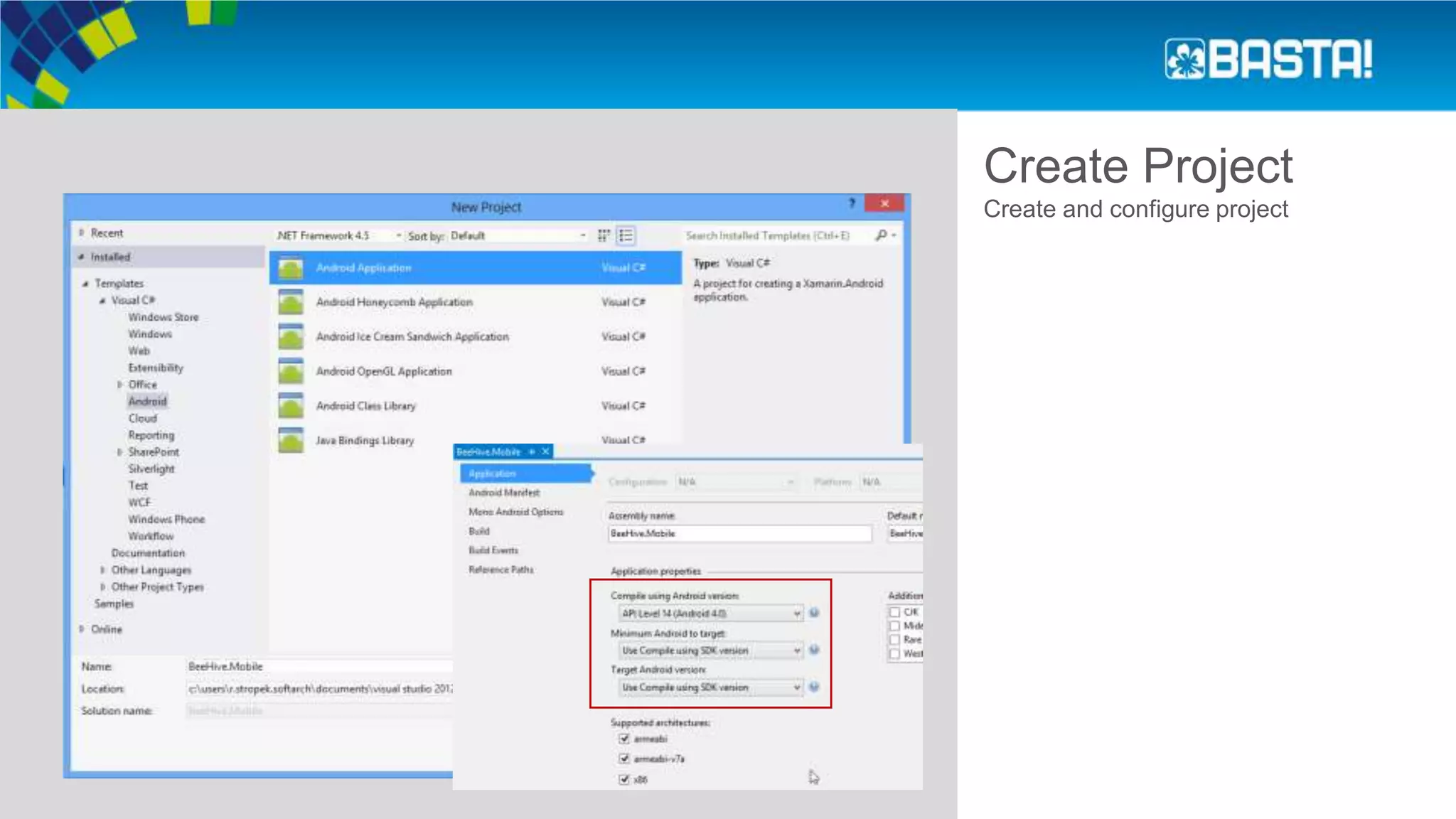Pin the BeeHive.Mobile document tab

(532, 451)
